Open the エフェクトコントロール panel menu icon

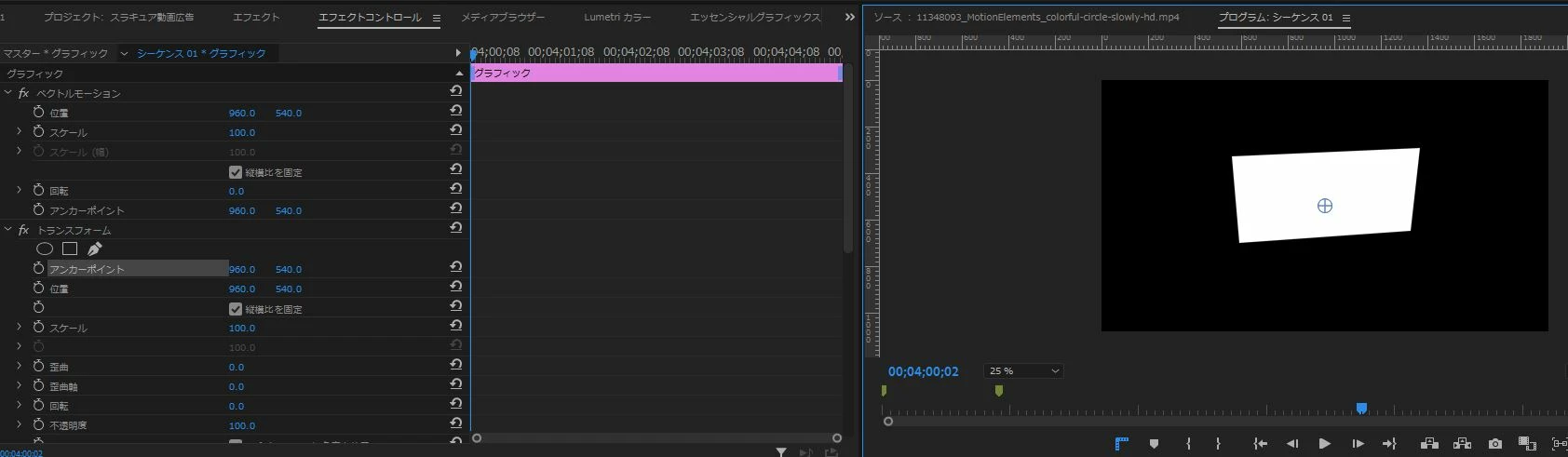437,18
